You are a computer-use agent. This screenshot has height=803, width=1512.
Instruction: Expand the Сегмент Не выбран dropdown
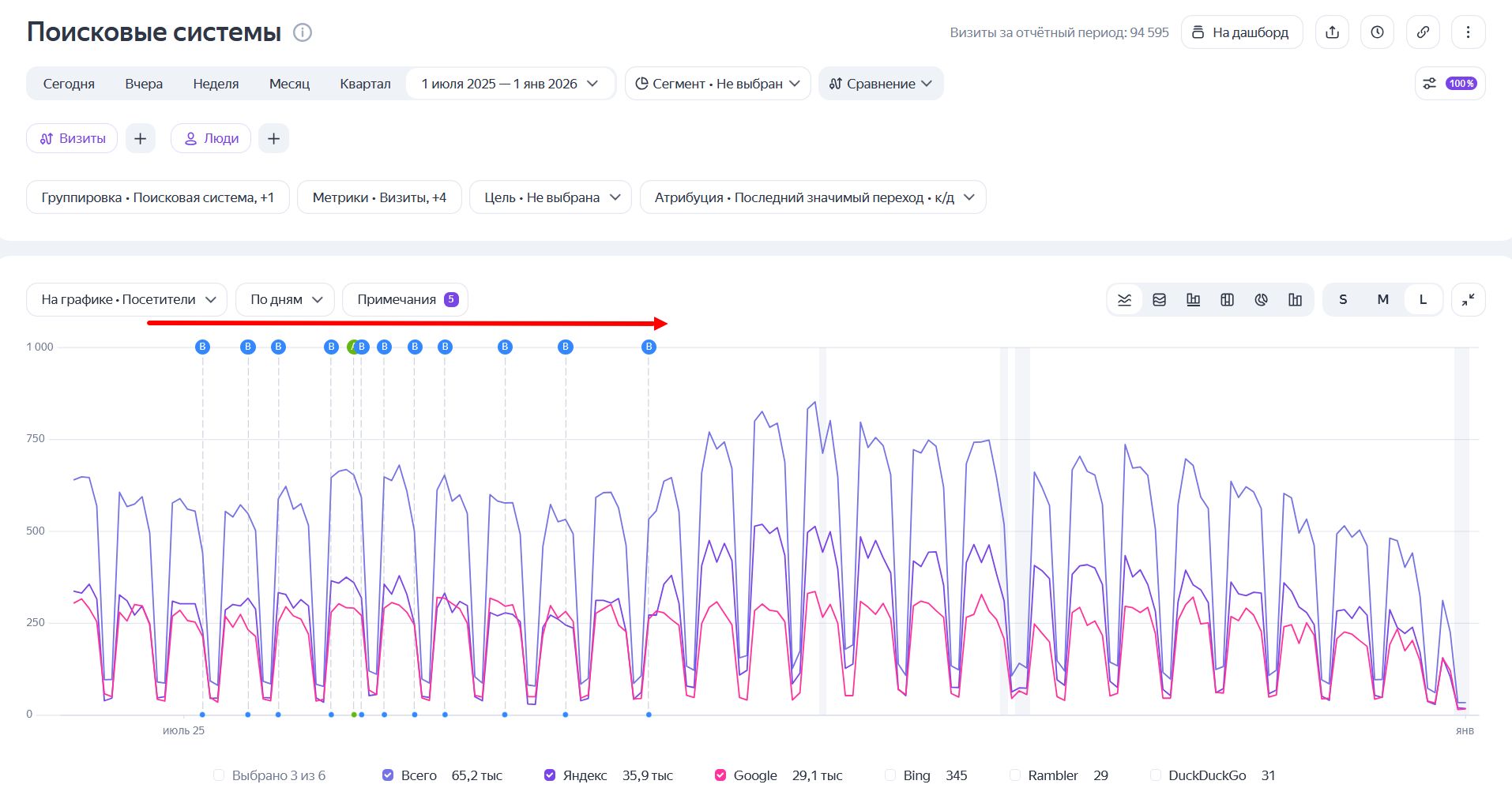pyautogui.click(x=717, y=84)
